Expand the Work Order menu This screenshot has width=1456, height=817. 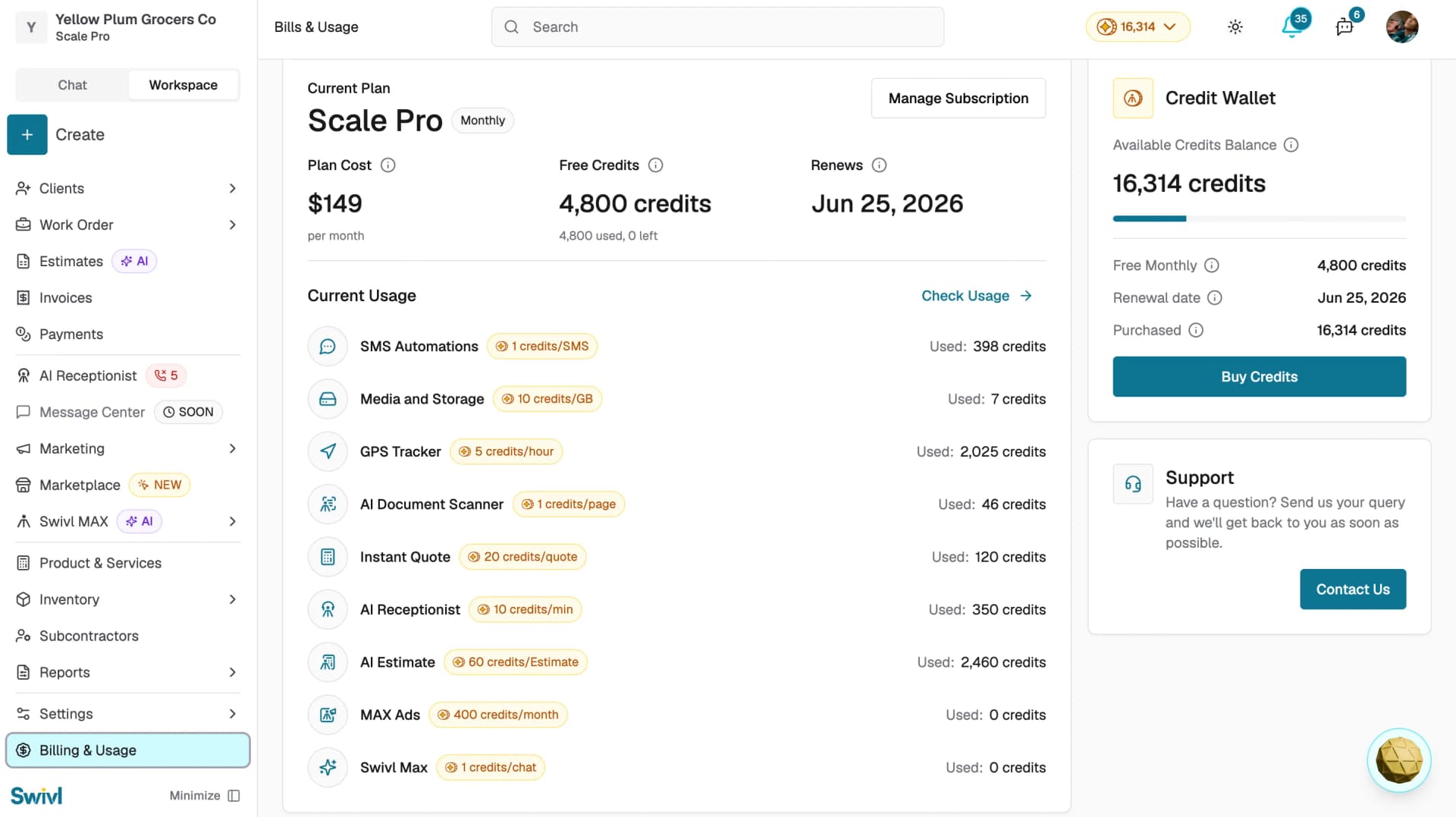[233, 225]
